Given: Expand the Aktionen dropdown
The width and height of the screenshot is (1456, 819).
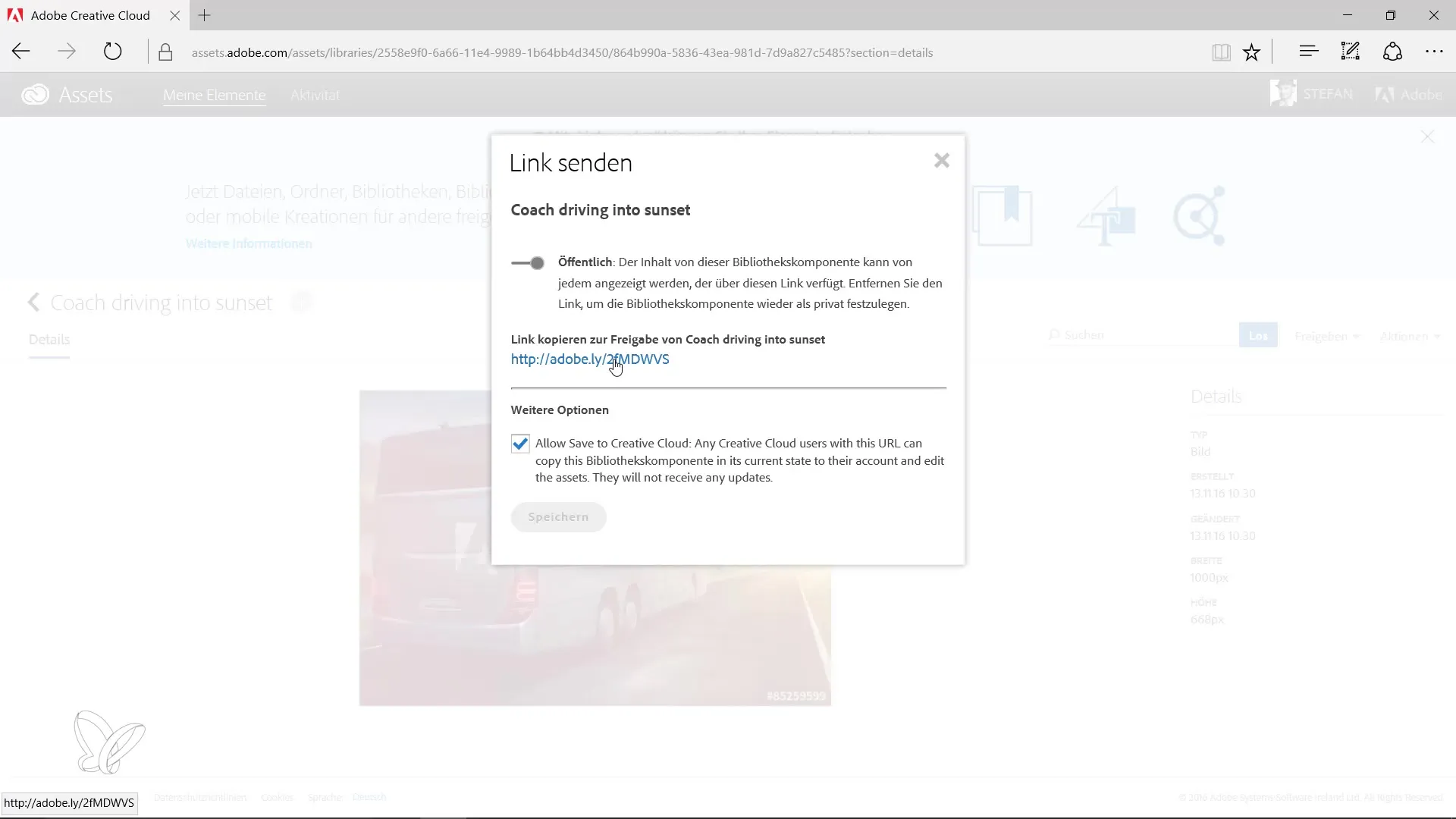Looking at the screenshot, I should coord(1410,336).
